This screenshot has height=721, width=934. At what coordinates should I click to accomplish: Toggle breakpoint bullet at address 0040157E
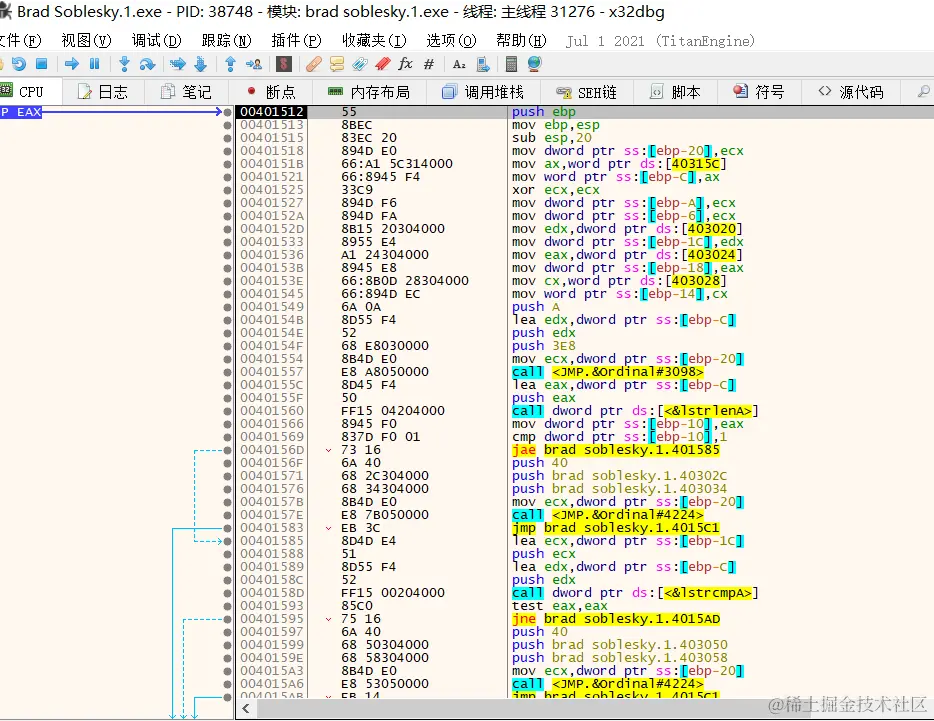pyautogui.click(x=227, y=515)
